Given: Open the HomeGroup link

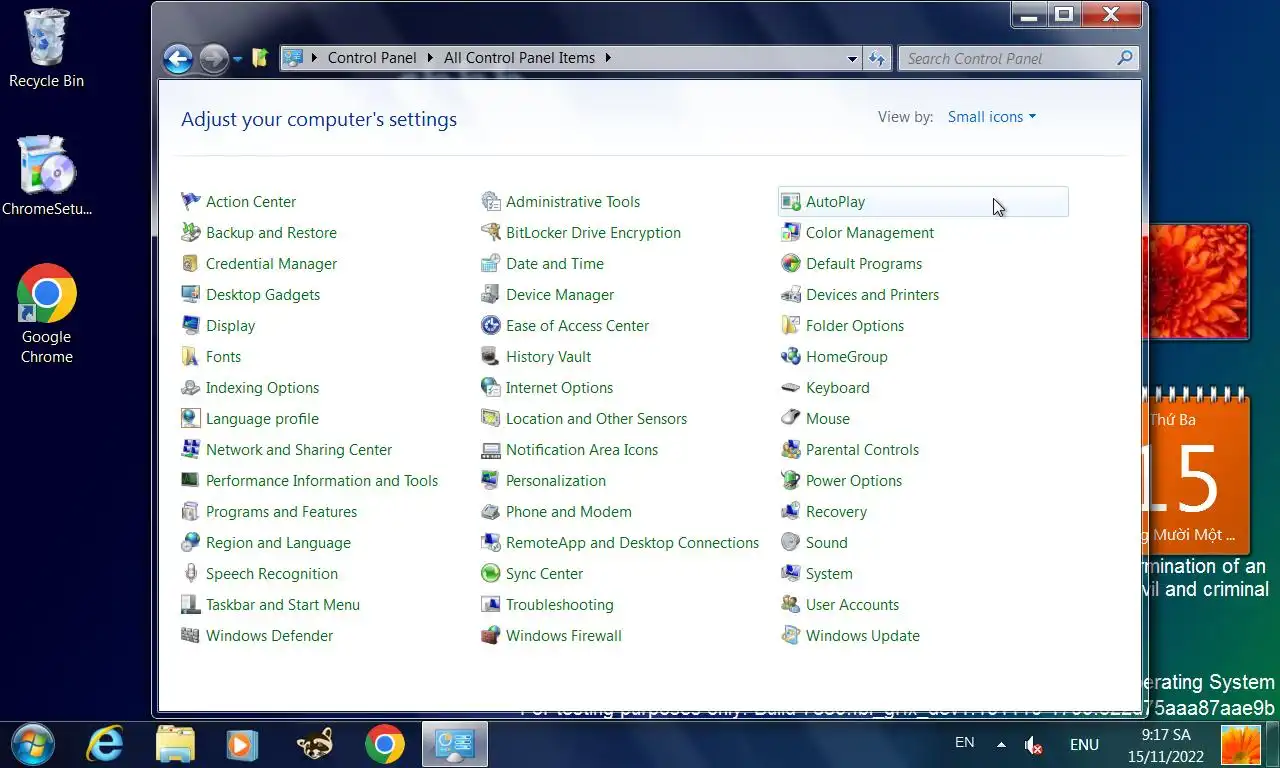Looking at the screenshot, I should pos(847,357).
